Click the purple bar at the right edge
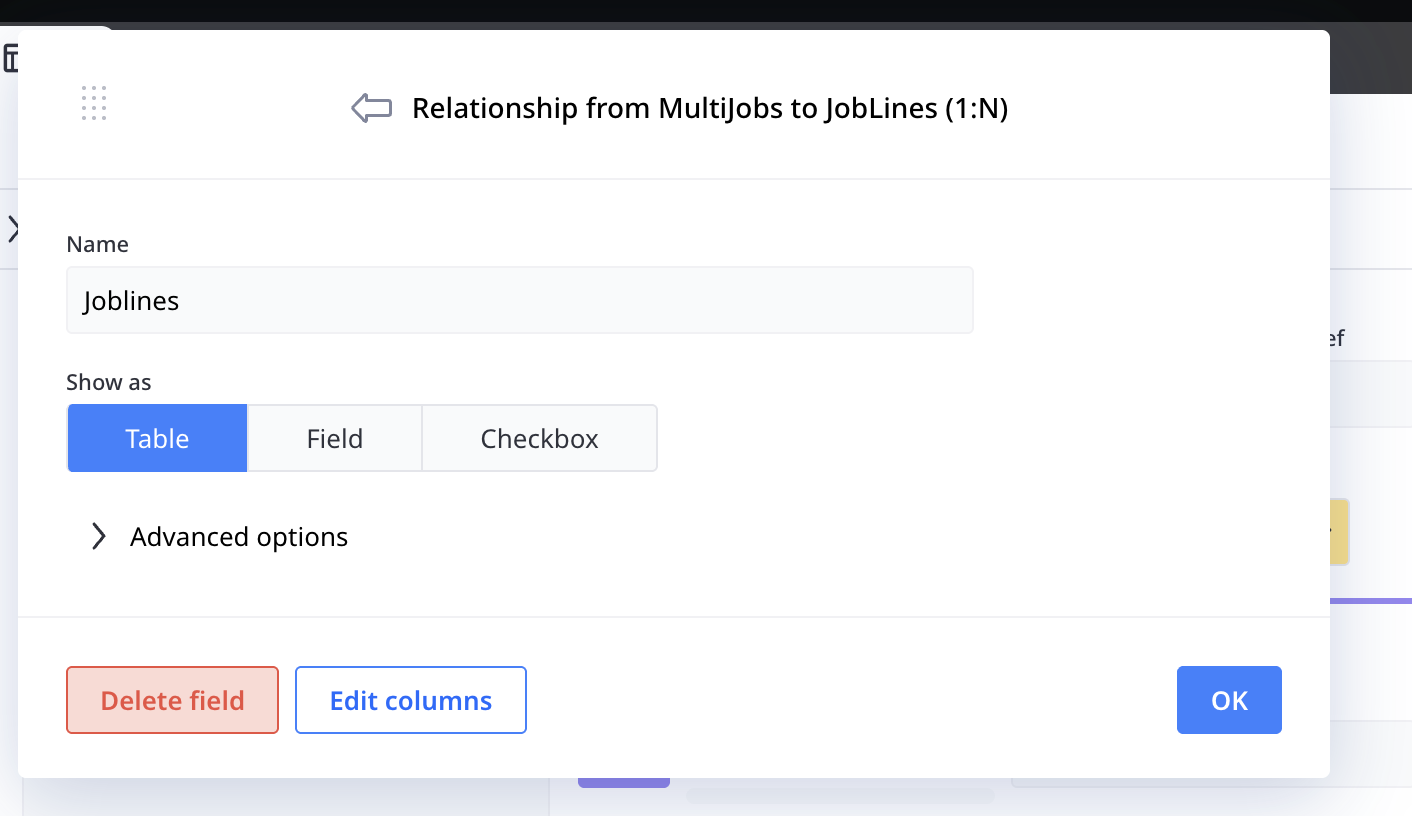This screenshot has height=816, width=1412. pos(1370,601)
